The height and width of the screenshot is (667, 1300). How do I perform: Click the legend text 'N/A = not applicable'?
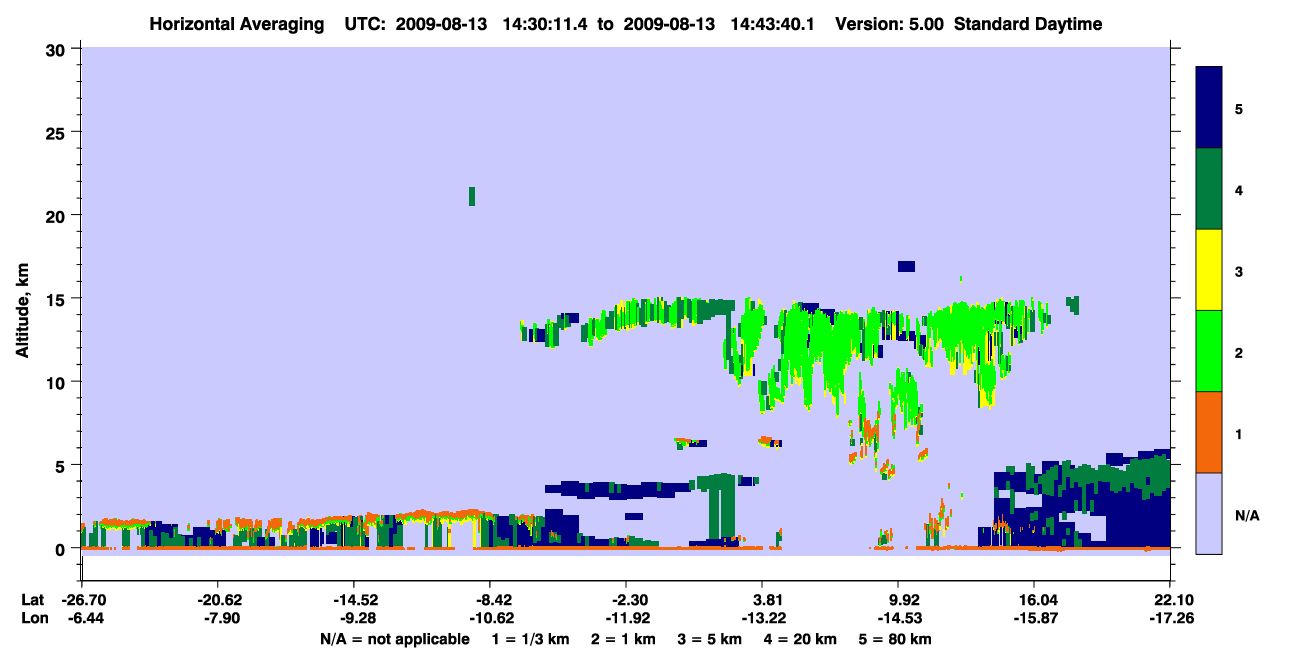[394, 639]
